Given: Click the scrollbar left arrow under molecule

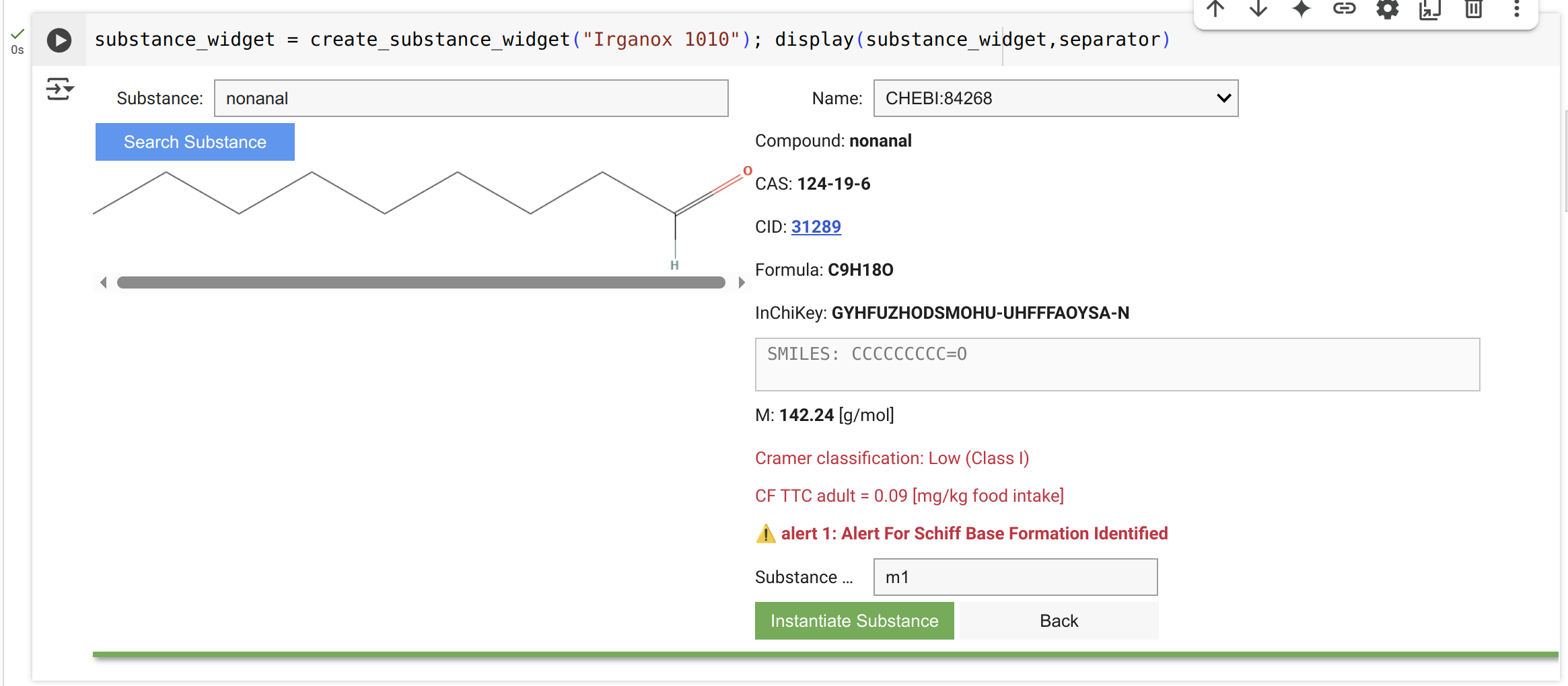Looking at the screenshot, I should [103, 282].
